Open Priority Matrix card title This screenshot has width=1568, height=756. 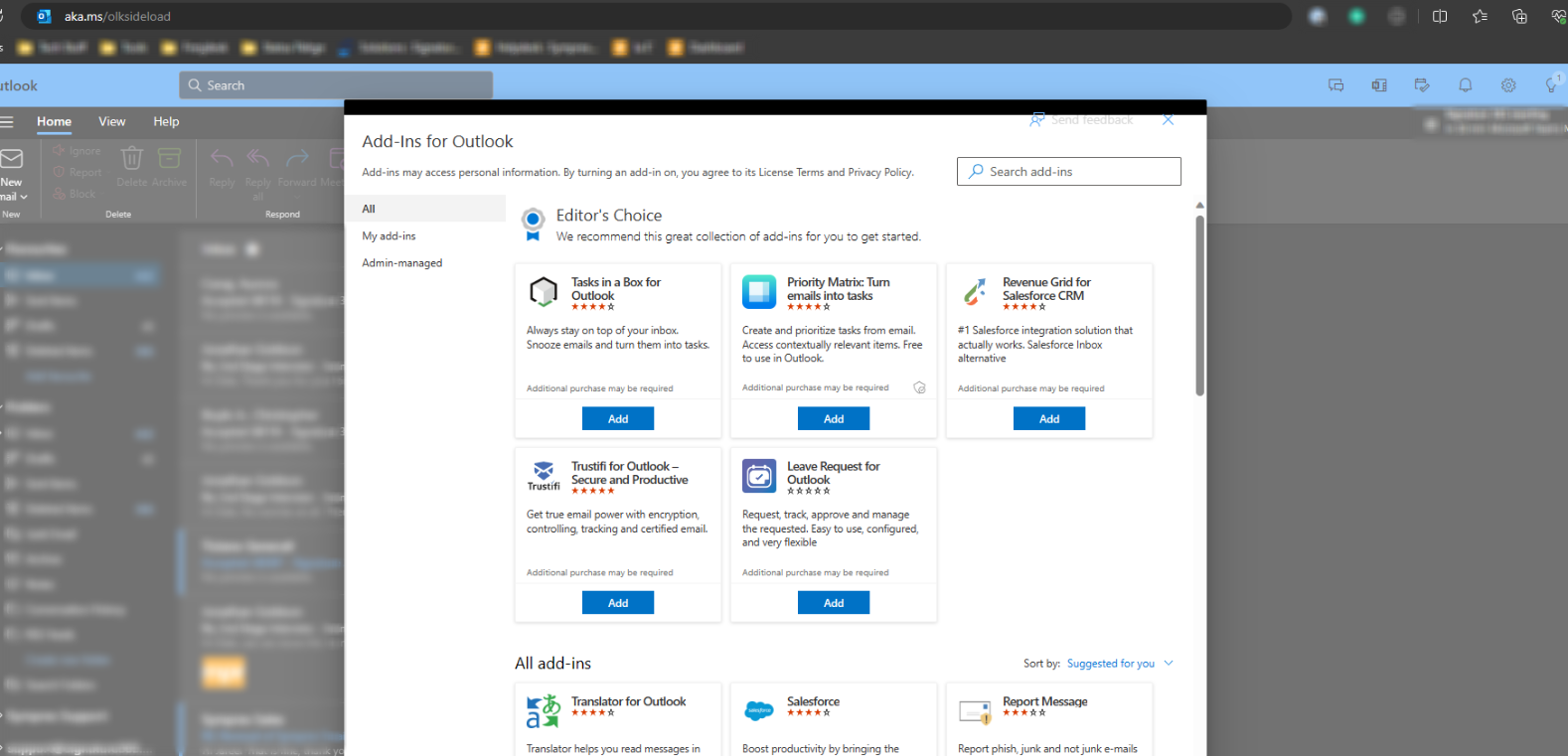(x=839, y=289)
